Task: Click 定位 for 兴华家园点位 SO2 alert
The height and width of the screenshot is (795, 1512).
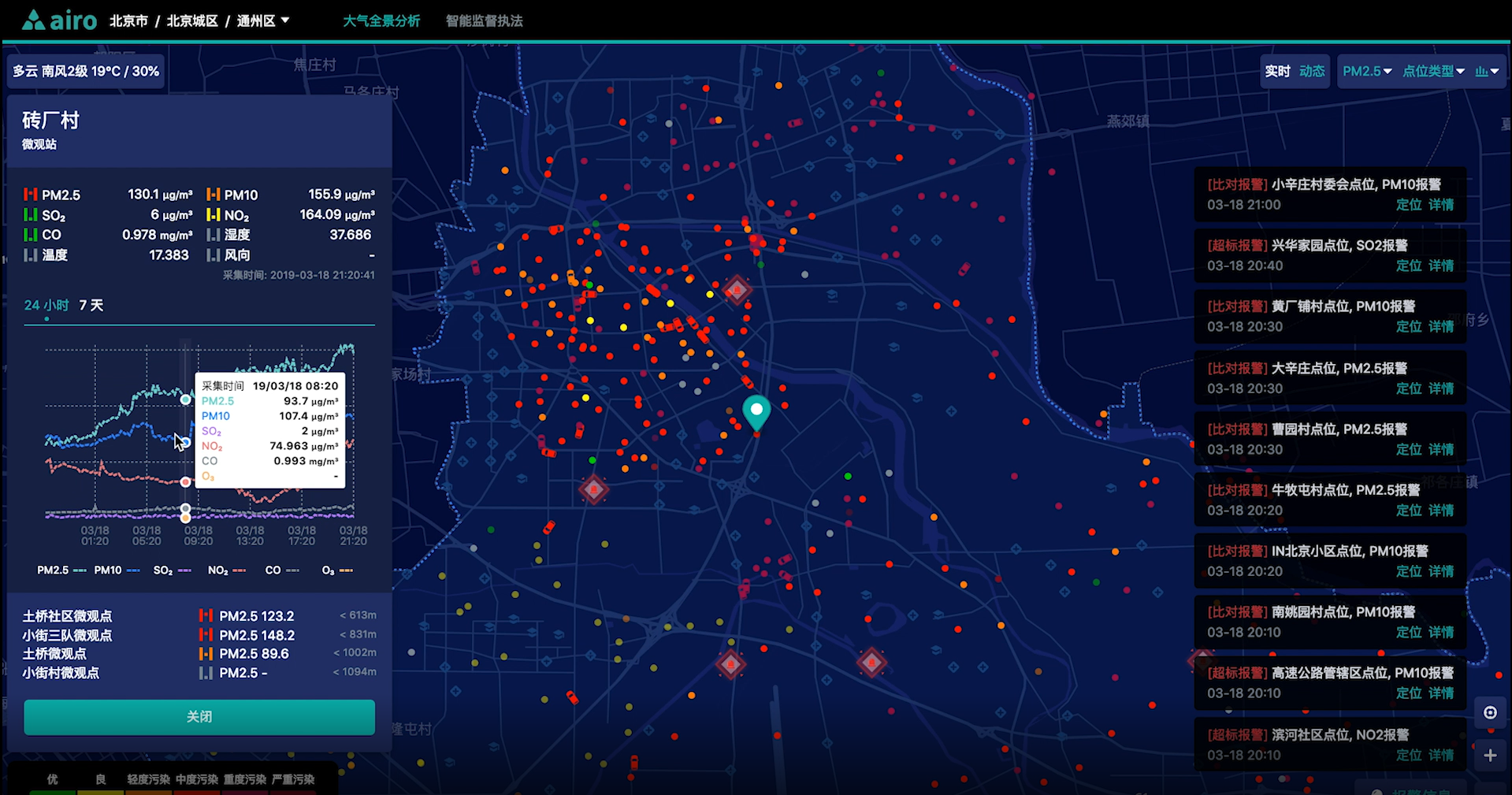Action: point(1409,266)
